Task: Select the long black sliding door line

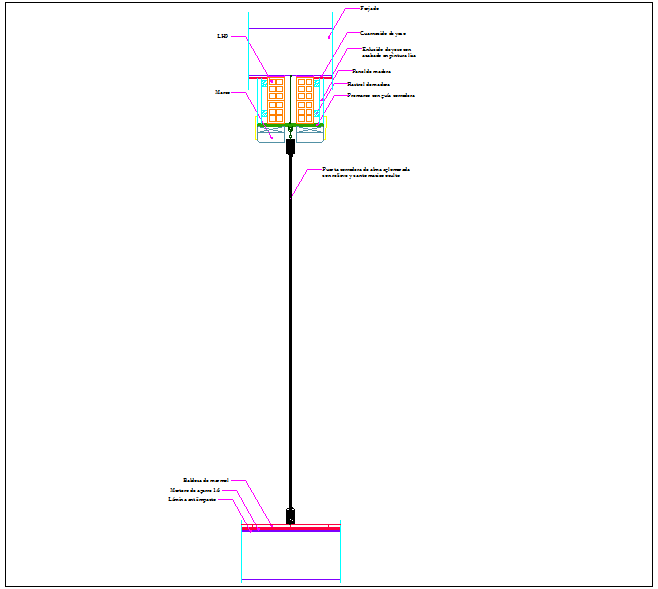Action: [290, 330]
